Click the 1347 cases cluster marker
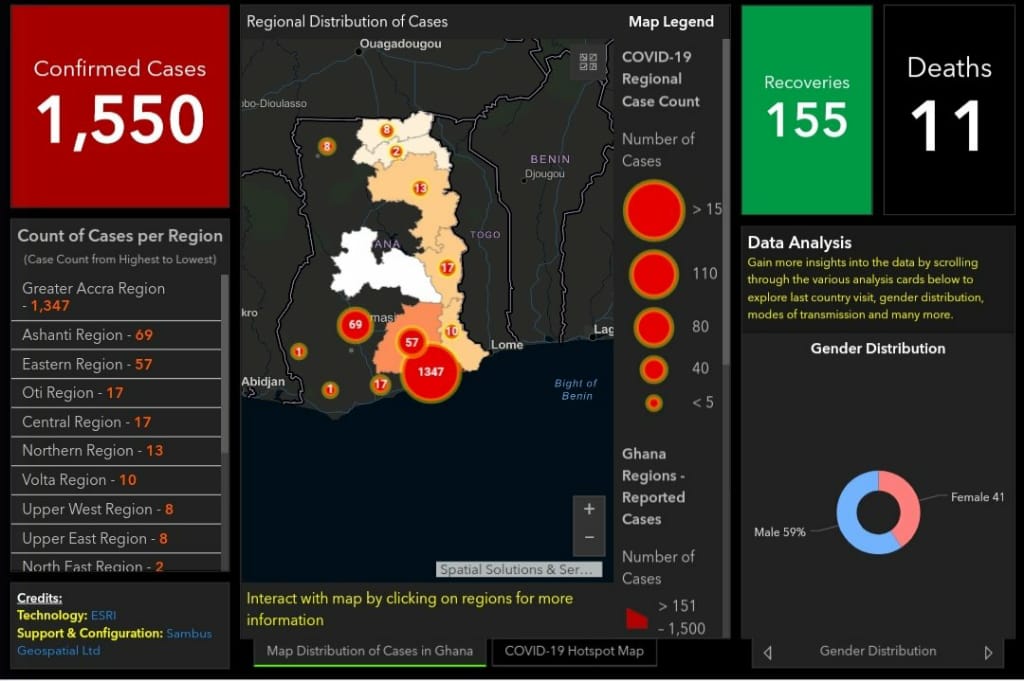Viewport: 1024px width, 681px height. click(430, 372)
